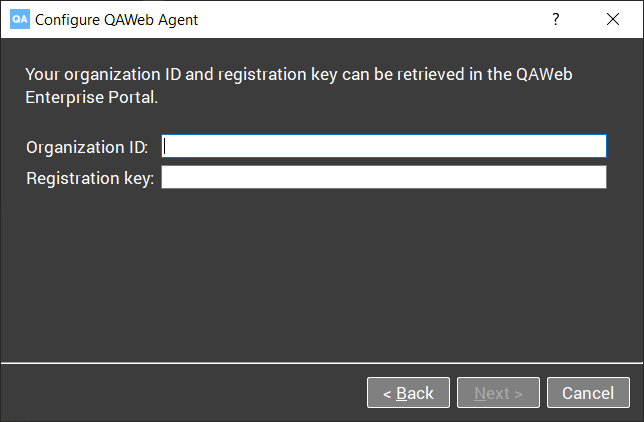Place cursor in the Registration key field
This screenshot has width=644, height=422.
tap(384, 177)
